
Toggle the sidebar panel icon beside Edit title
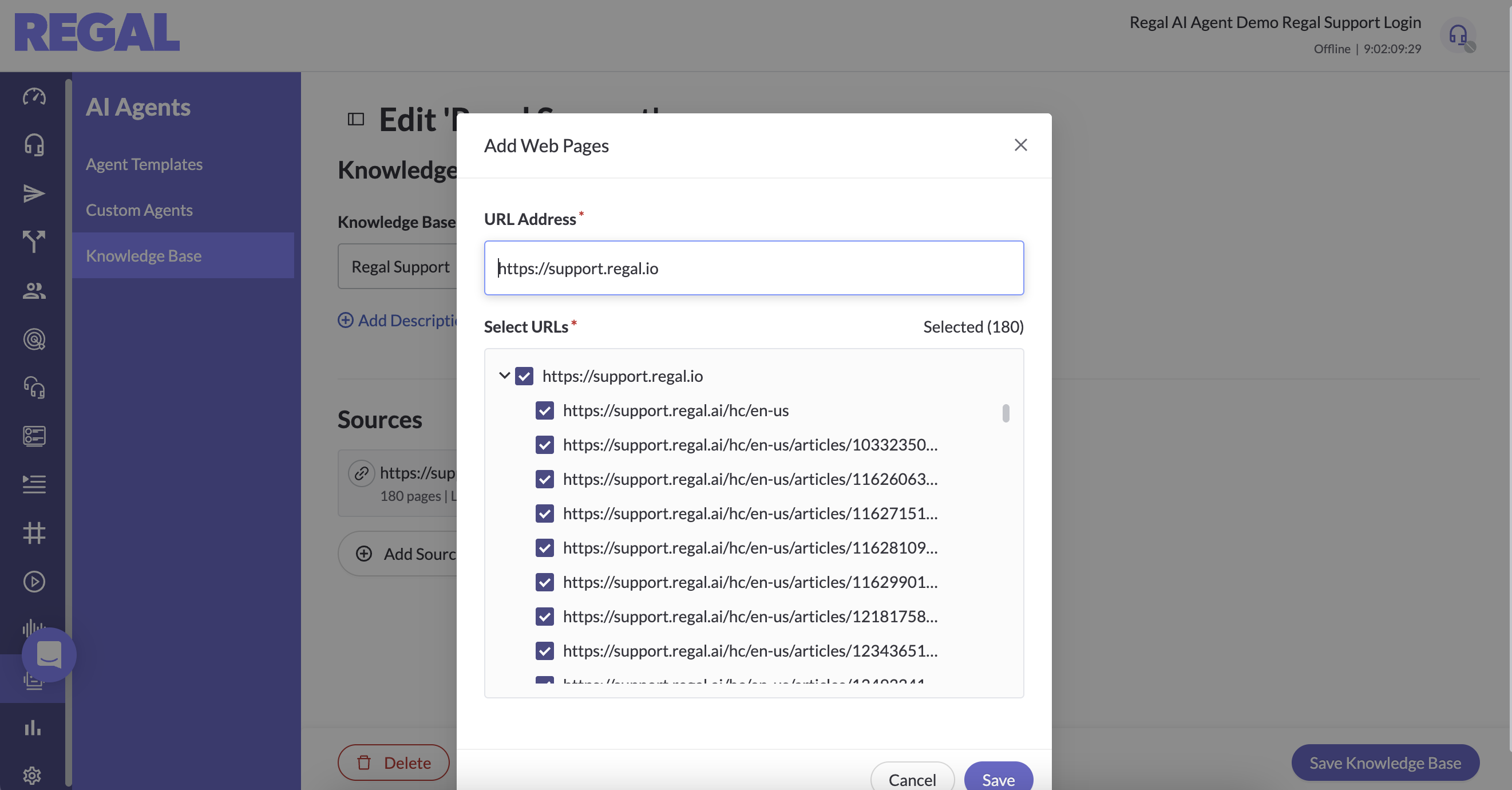click(356, 119)
